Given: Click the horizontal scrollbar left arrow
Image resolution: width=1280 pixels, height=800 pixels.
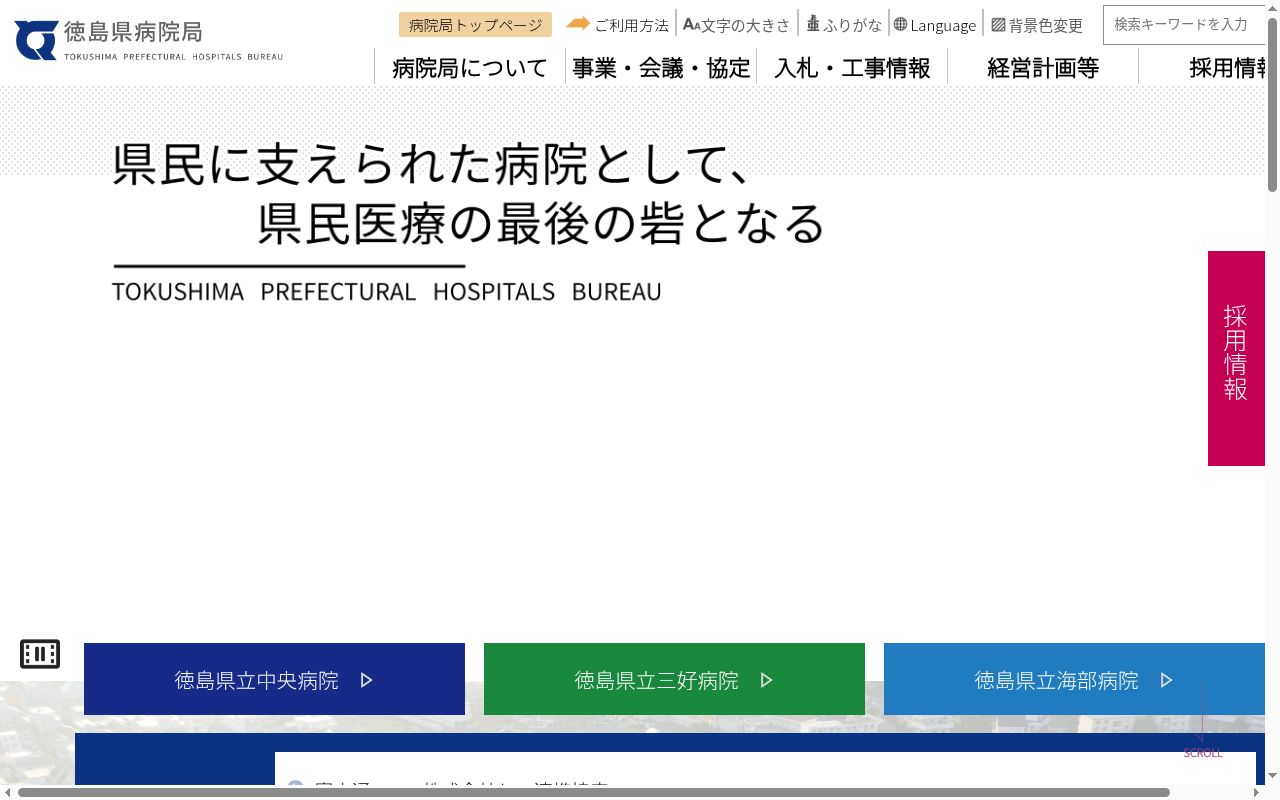Looking at the screenshot, I should click(x=7, y=793).
